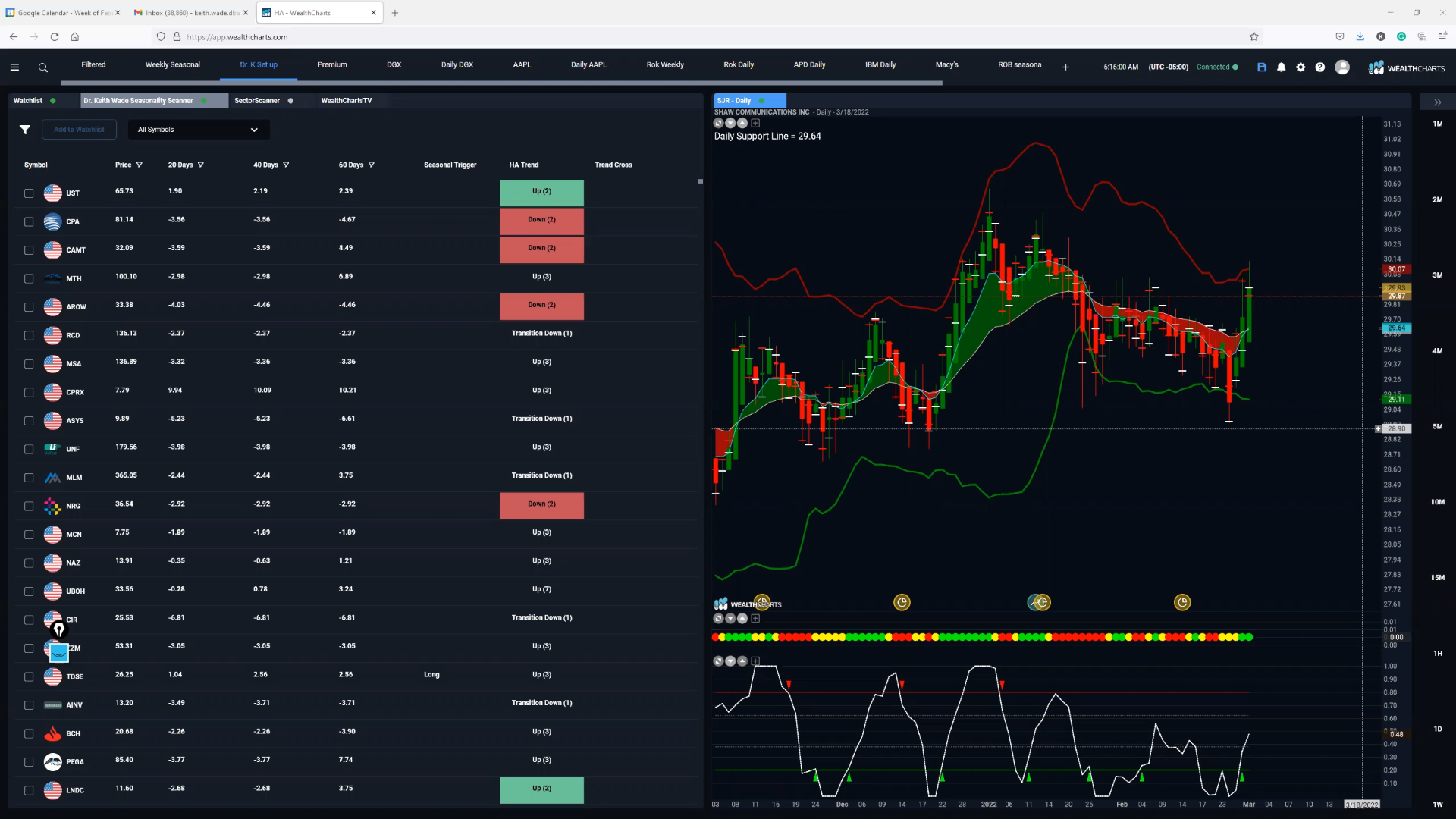Check the CAMT row checkbox
Viewport: 1456px width, 819px height.
29,250
